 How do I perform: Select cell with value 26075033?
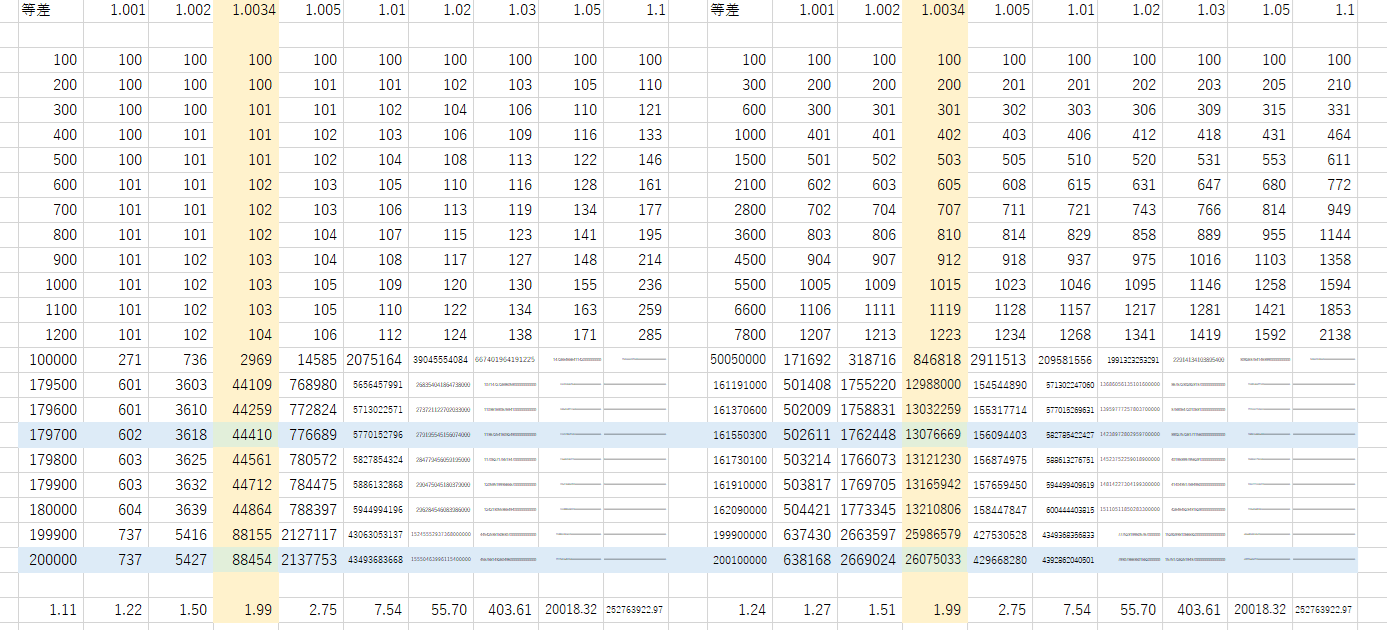click(935, 560)
